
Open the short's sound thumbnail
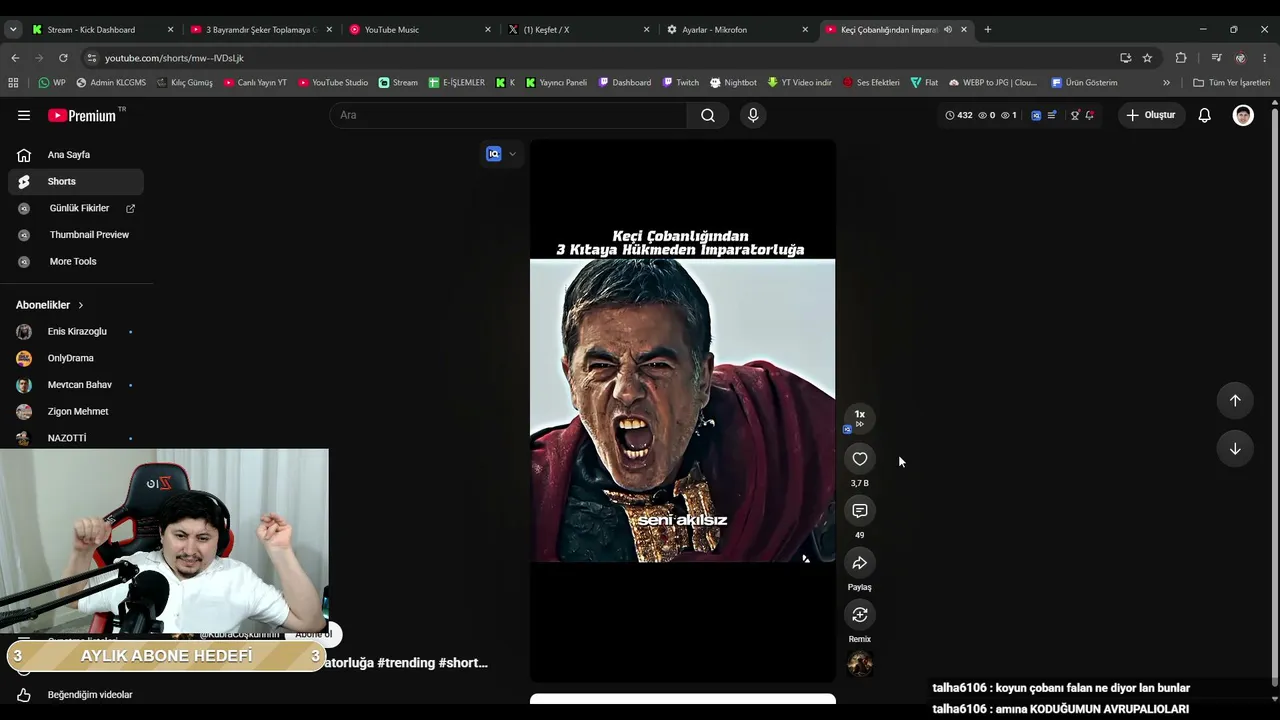(x=859, y=663)
